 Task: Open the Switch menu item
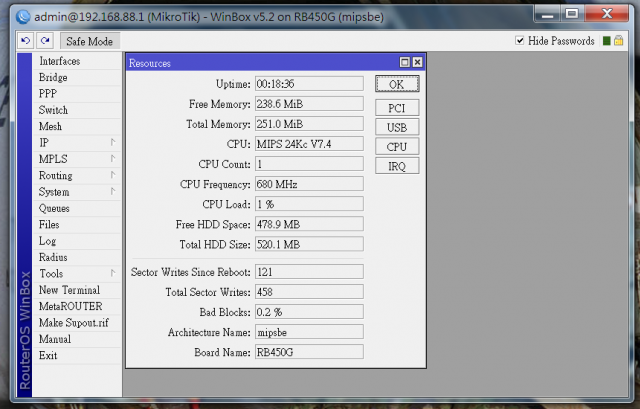click(77, 110)
